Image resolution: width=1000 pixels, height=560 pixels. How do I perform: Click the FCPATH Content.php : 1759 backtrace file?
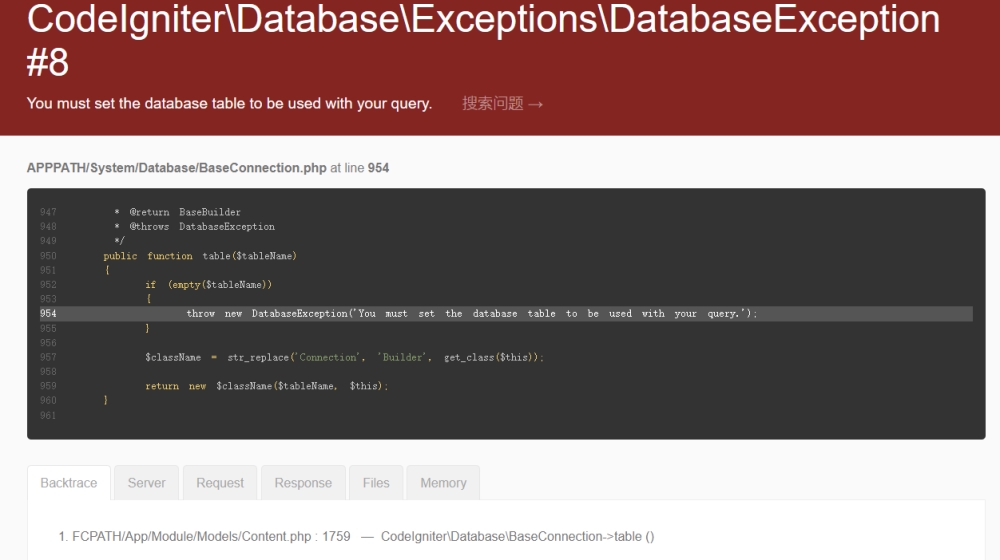211,537
